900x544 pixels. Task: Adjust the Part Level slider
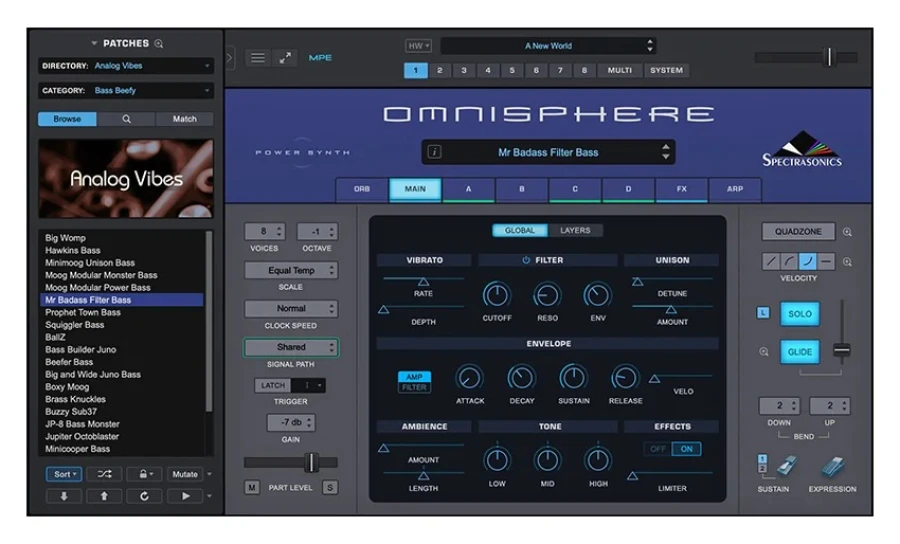(x=311, y=463)
